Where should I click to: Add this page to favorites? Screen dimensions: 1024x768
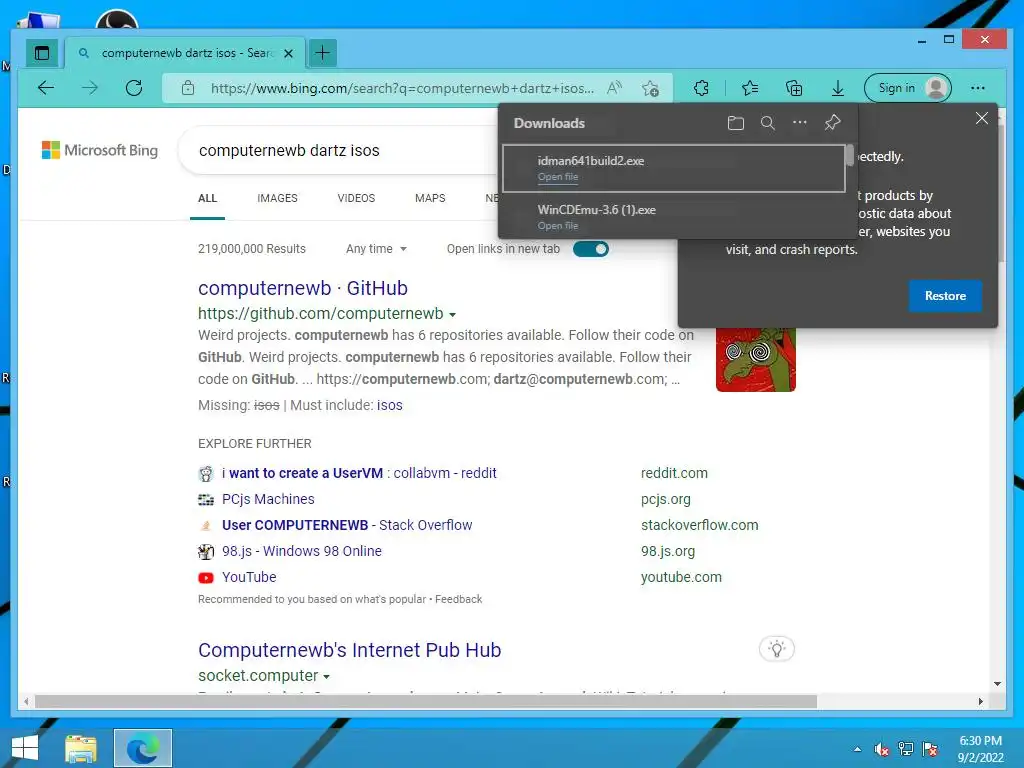point(650,88)
